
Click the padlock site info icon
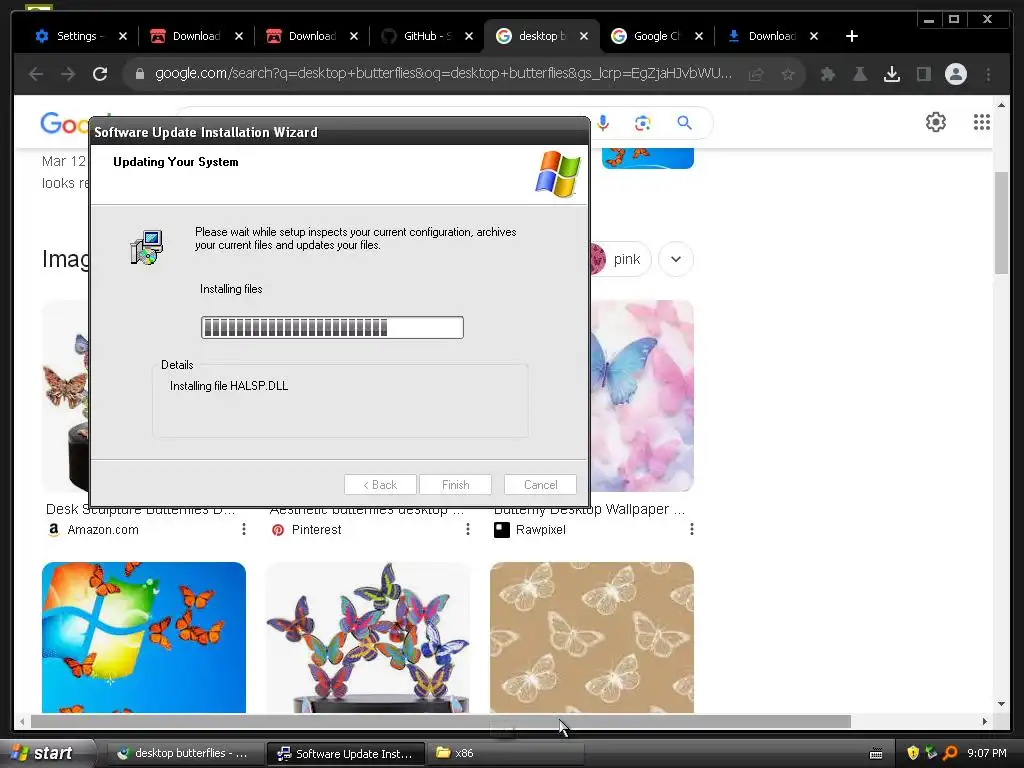[x=139, y=74]
